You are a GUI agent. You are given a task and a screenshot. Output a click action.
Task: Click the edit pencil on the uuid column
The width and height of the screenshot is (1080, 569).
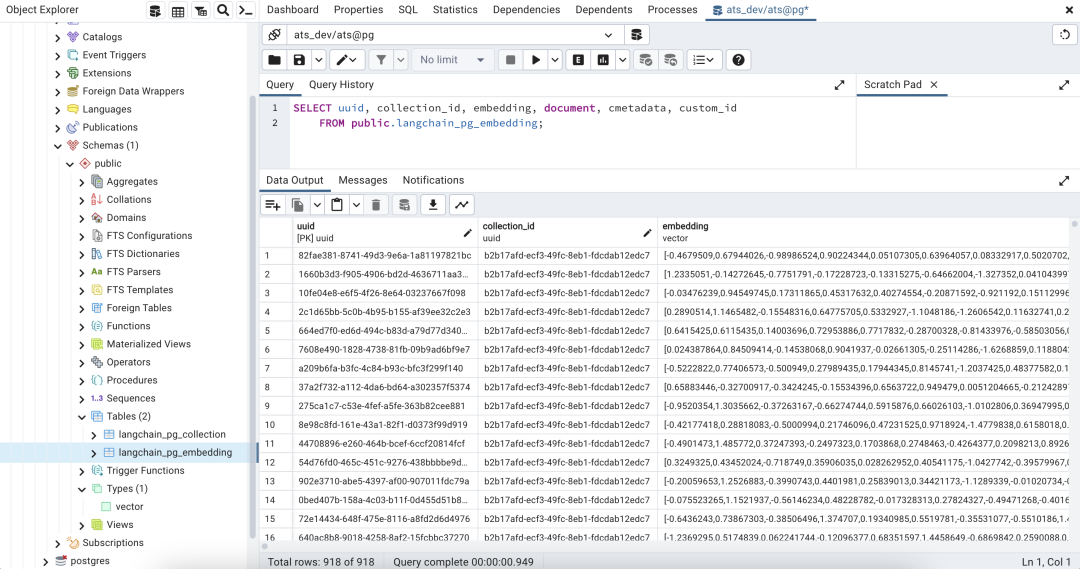pyautogui.click(x=467, y=232)
